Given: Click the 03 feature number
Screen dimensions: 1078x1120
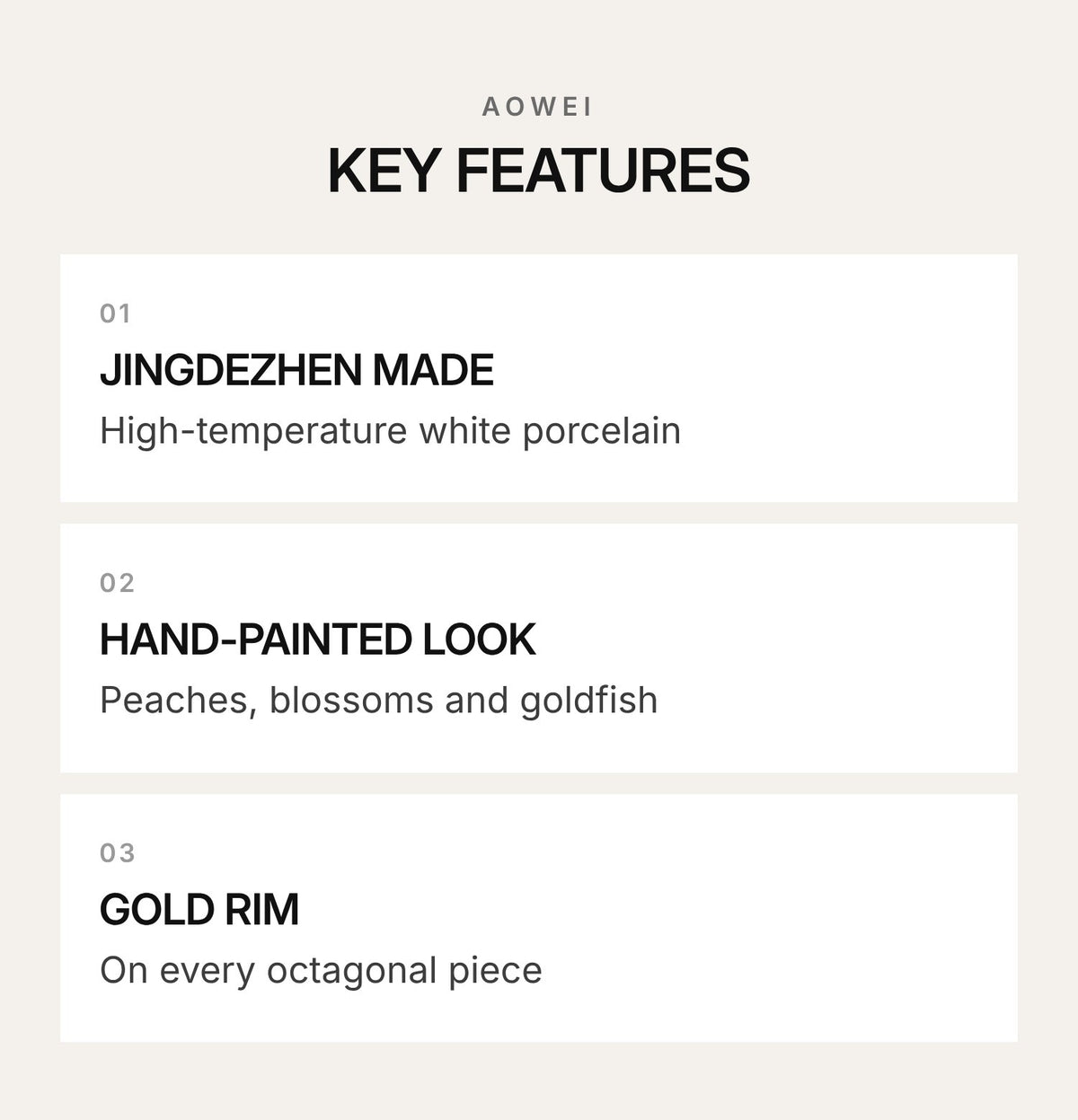Looking at the screenshot, I should [x=117, y=852].
